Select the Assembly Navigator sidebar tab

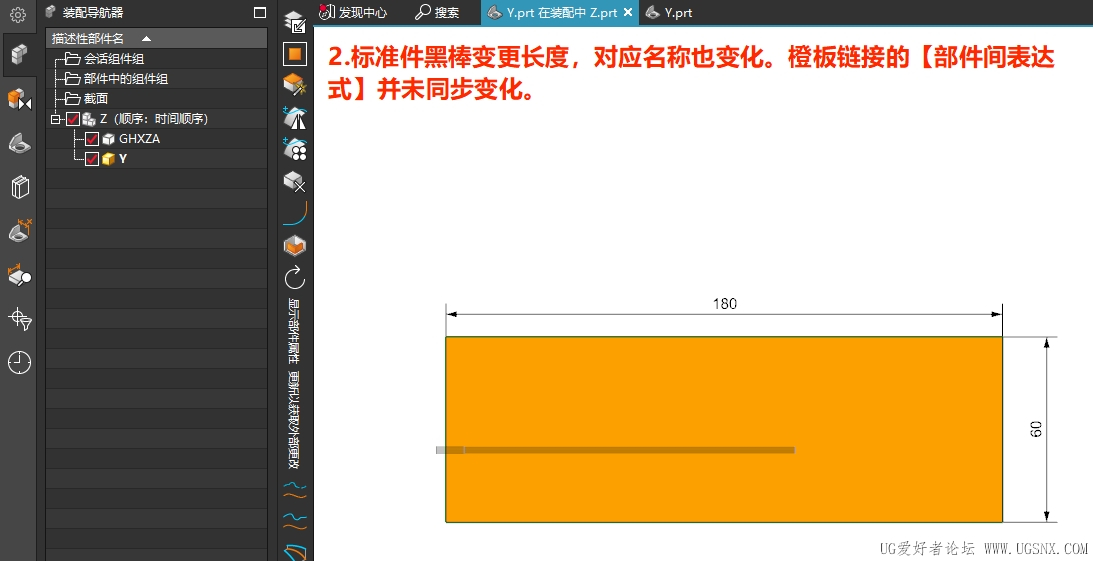click(19, 54)
